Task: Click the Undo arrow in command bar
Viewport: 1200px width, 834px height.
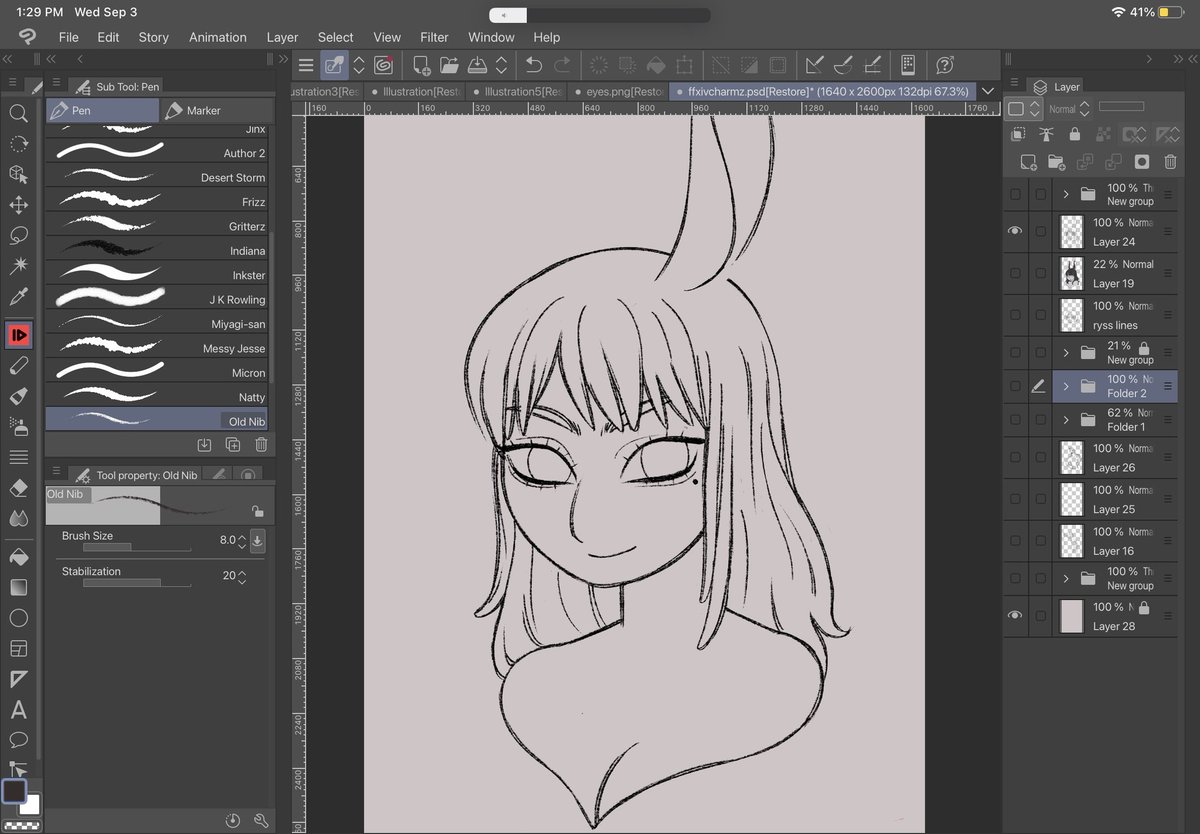Action: coord(534,65)
